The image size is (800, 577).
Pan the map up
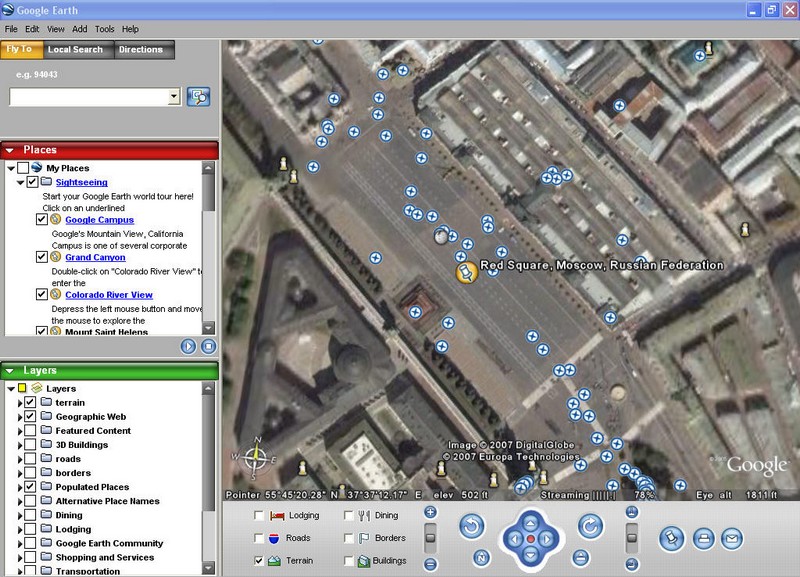pos(531,522)
